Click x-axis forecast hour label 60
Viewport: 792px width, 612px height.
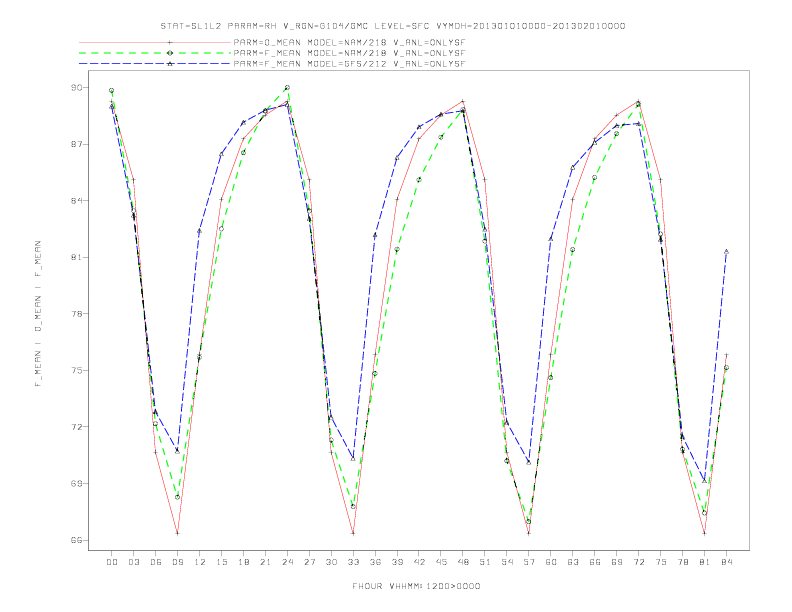(x=551, y=562)
